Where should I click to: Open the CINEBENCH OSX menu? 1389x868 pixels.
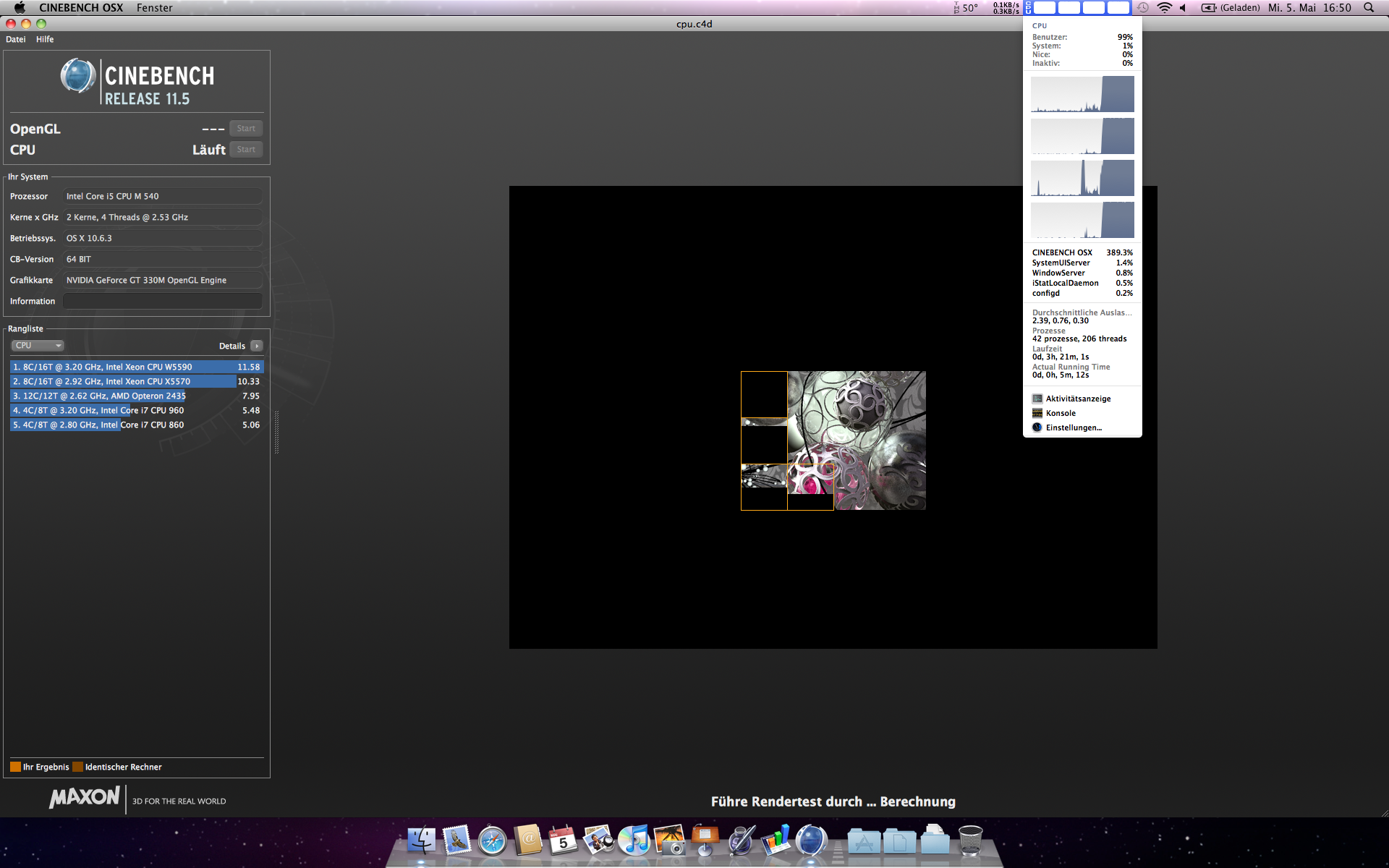[x=81, y=8]
